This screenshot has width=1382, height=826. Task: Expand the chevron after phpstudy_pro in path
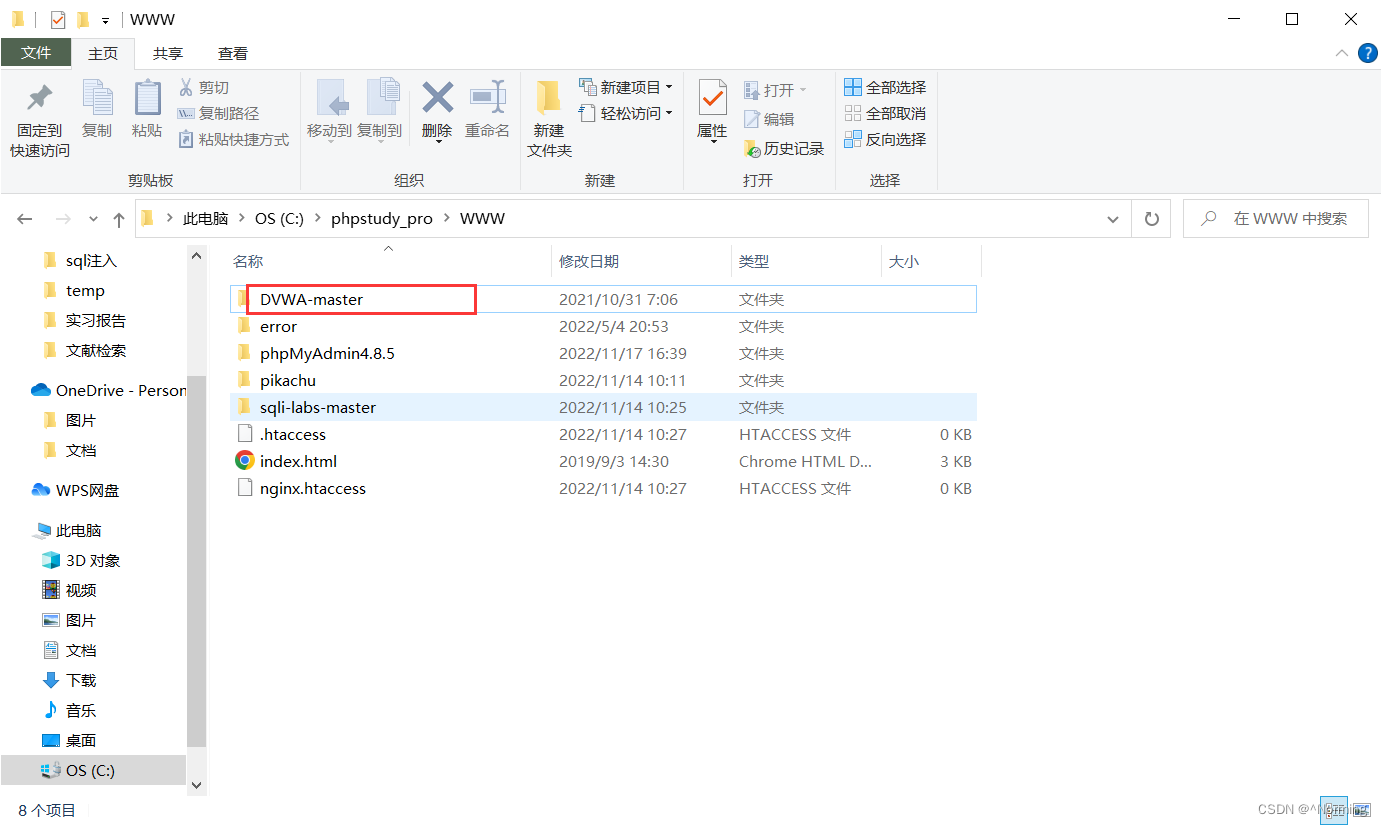447,219
